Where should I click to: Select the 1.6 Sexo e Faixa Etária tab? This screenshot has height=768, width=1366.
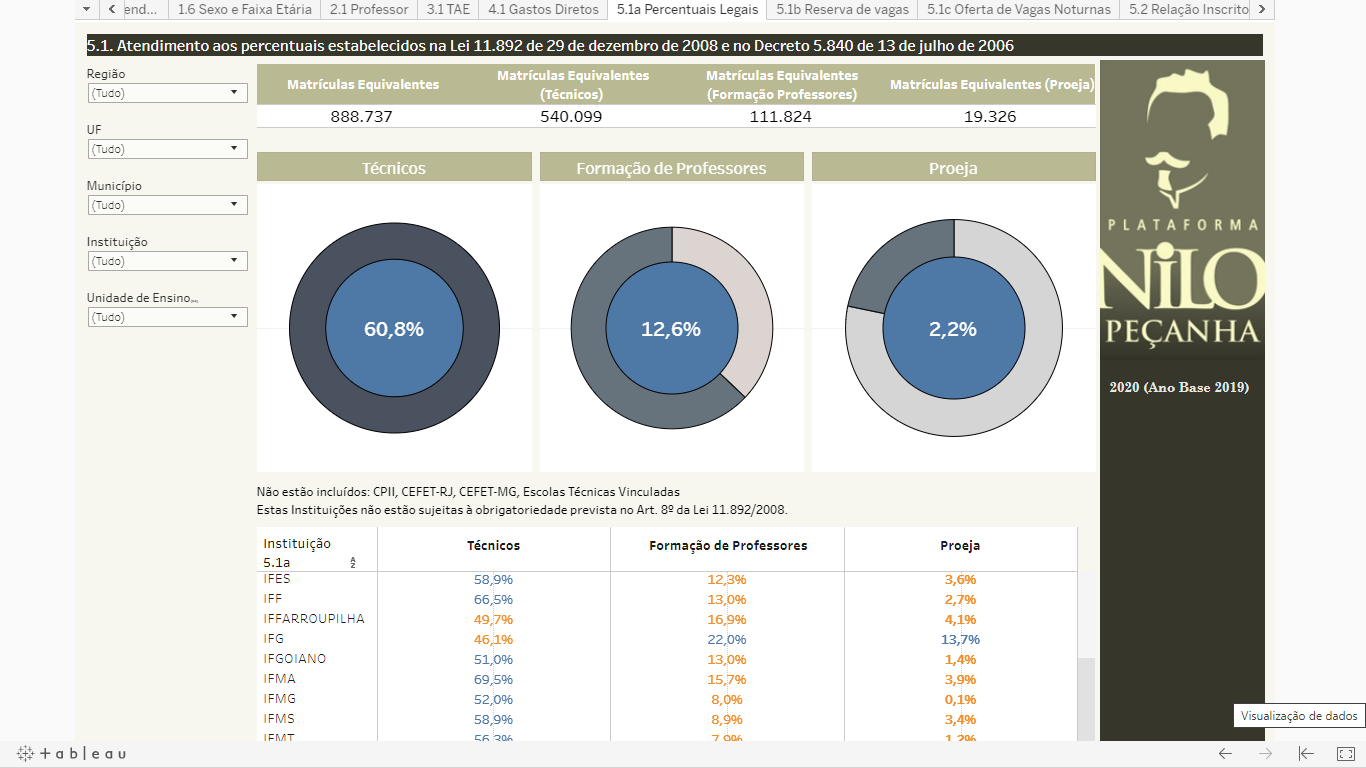coord(244,9)
